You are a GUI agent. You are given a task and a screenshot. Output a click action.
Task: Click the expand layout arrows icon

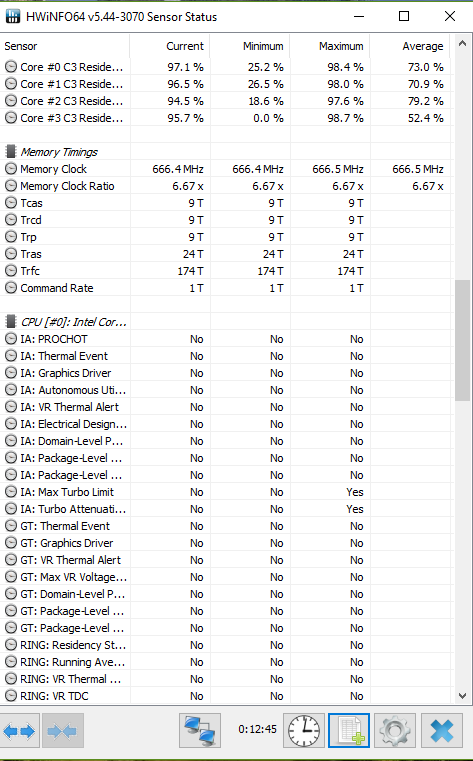point(20,730)
